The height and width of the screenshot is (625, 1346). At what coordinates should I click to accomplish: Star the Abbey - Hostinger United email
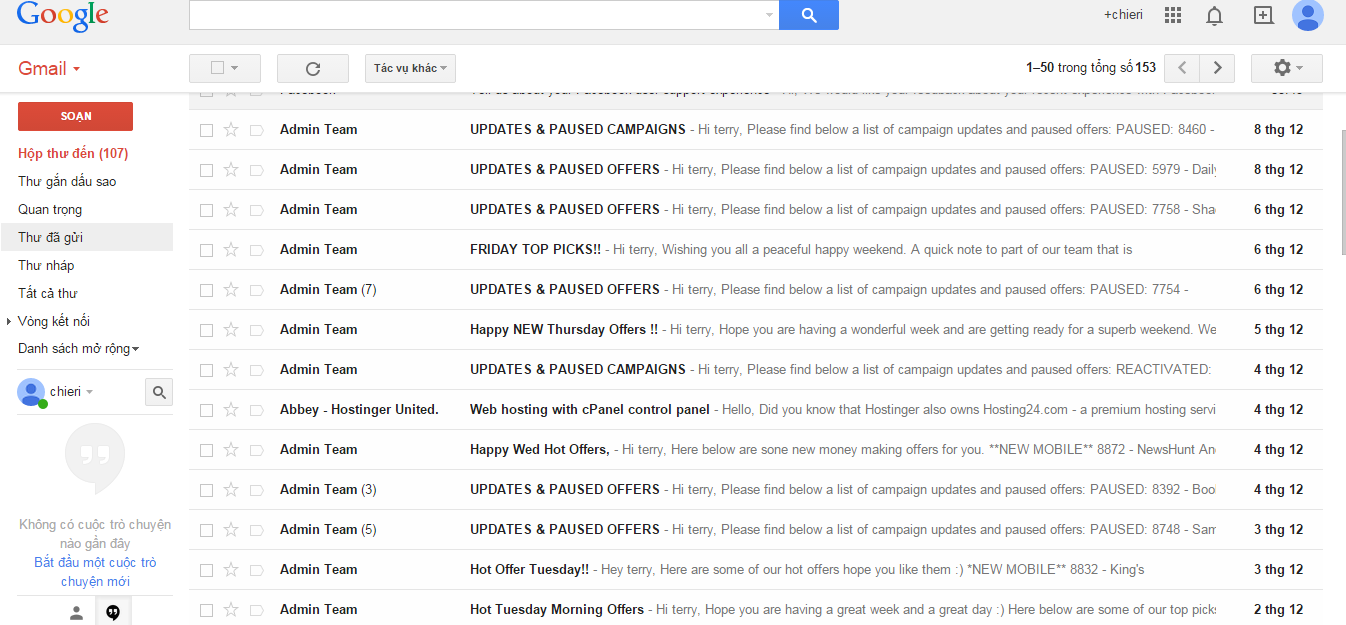pyautogui.click(x=231, y=409)
